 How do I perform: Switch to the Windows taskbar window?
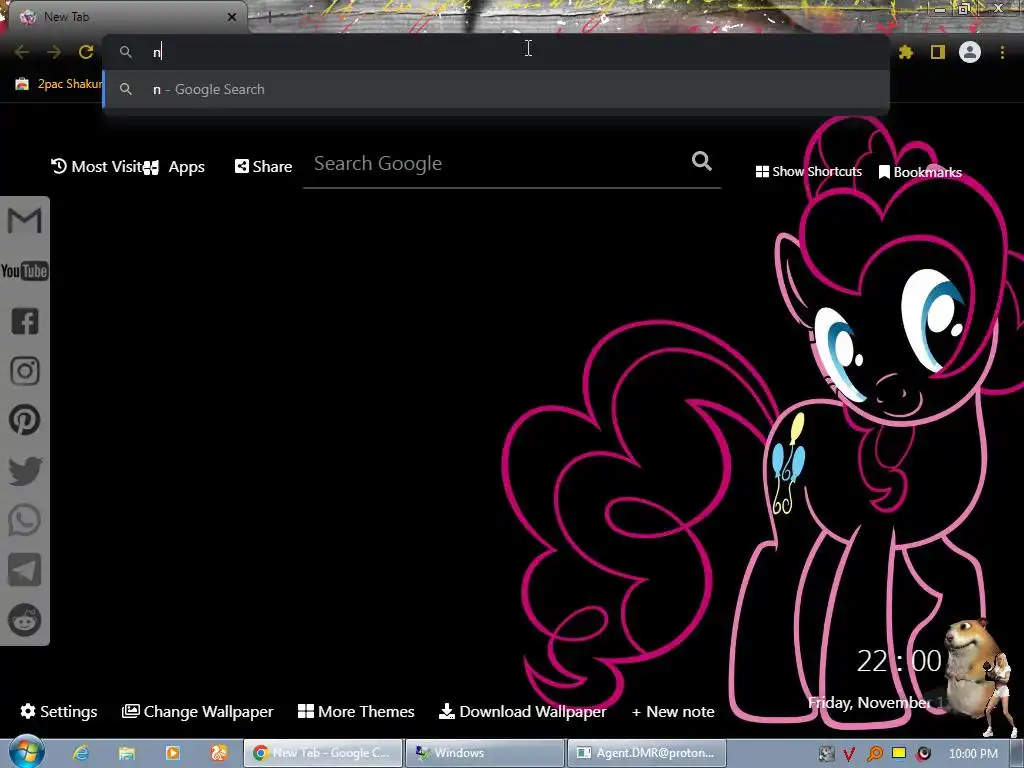[x=484, y=753]
